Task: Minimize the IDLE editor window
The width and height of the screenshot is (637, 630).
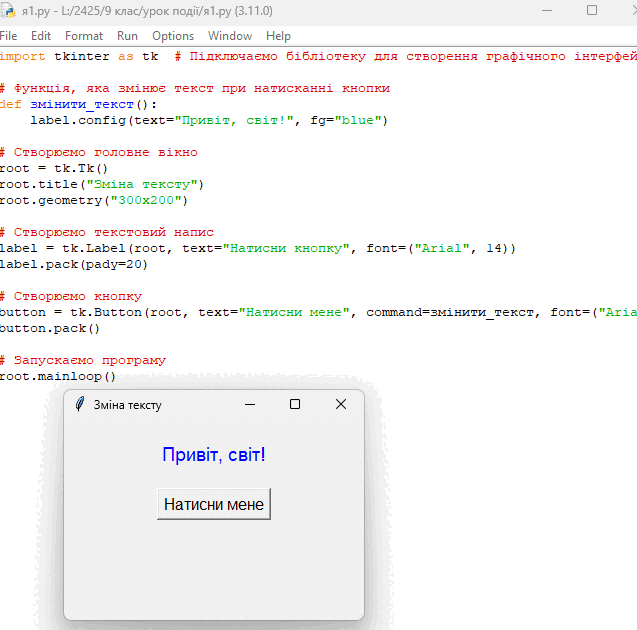Action: (547, 11)
